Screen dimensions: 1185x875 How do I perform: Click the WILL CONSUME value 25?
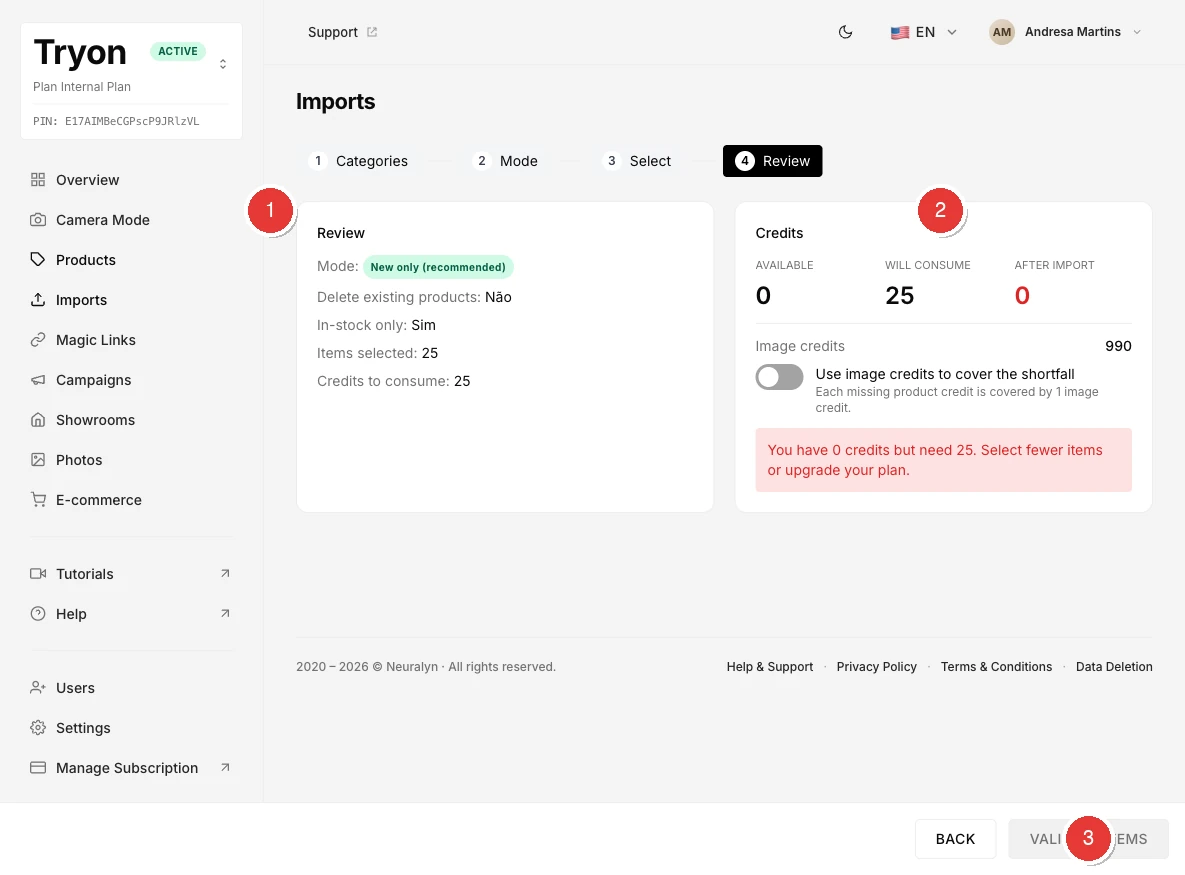tap(899, 295)
